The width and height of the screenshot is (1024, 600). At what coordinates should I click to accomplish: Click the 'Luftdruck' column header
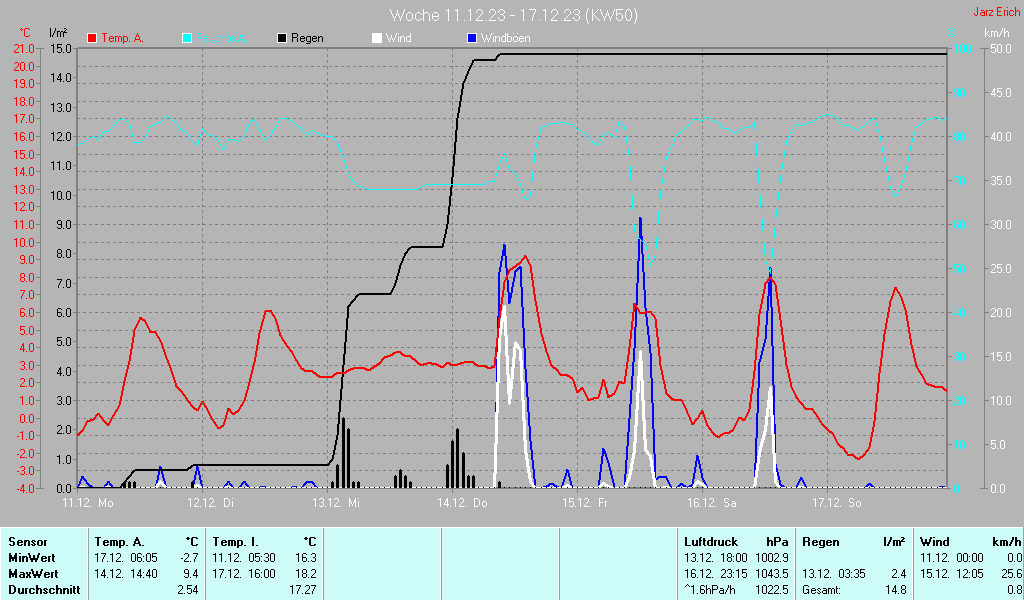click(x=711, y=542)
